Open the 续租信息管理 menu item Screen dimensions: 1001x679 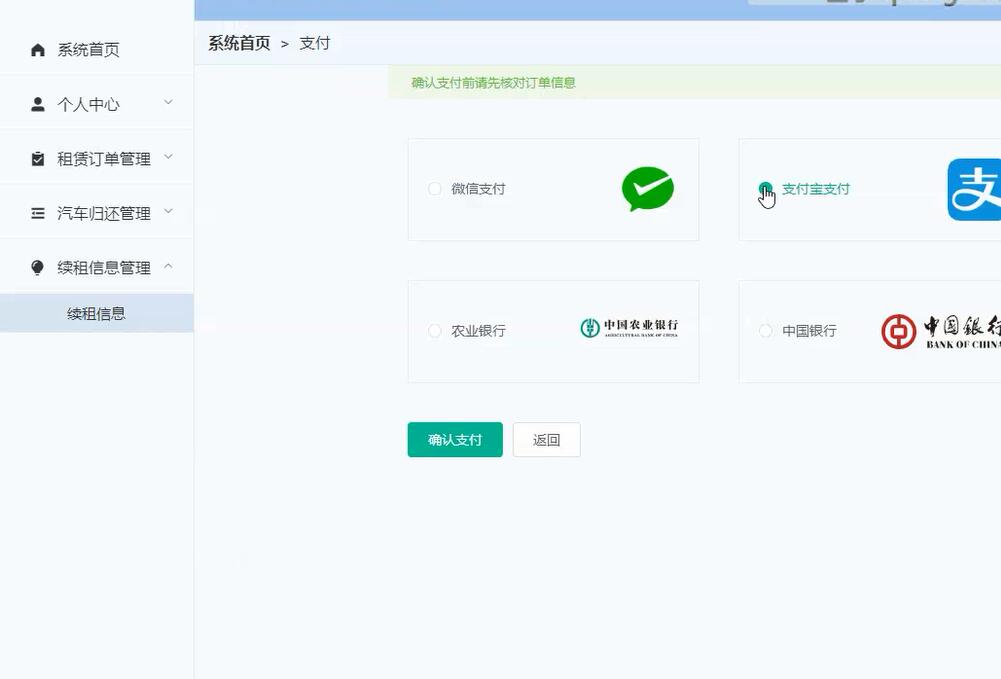[96, 267]
